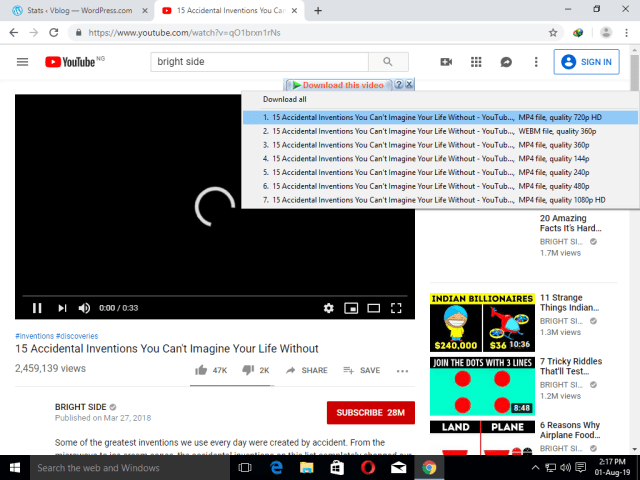Click the SUBSCRIBE 28M button
Screen dimensions: 640x480
tap(370, 413)
